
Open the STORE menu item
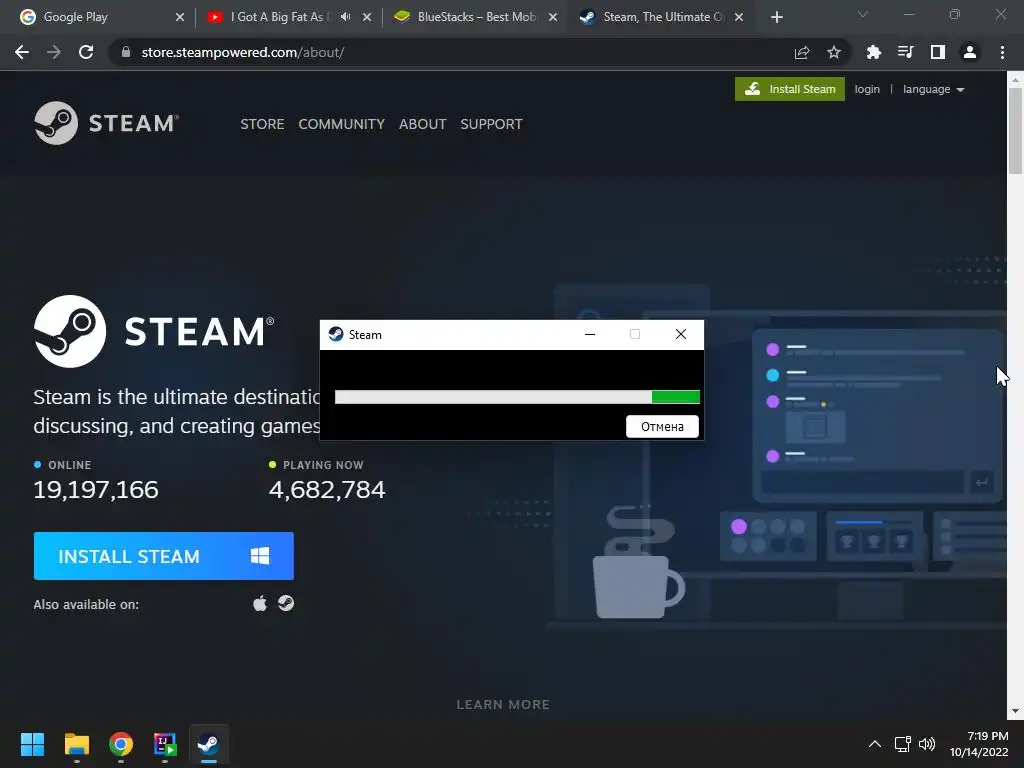tap(262, 124)
